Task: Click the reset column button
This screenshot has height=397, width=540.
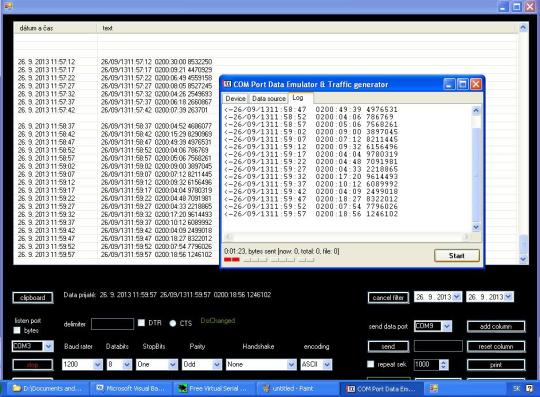Action: point(496,346)
